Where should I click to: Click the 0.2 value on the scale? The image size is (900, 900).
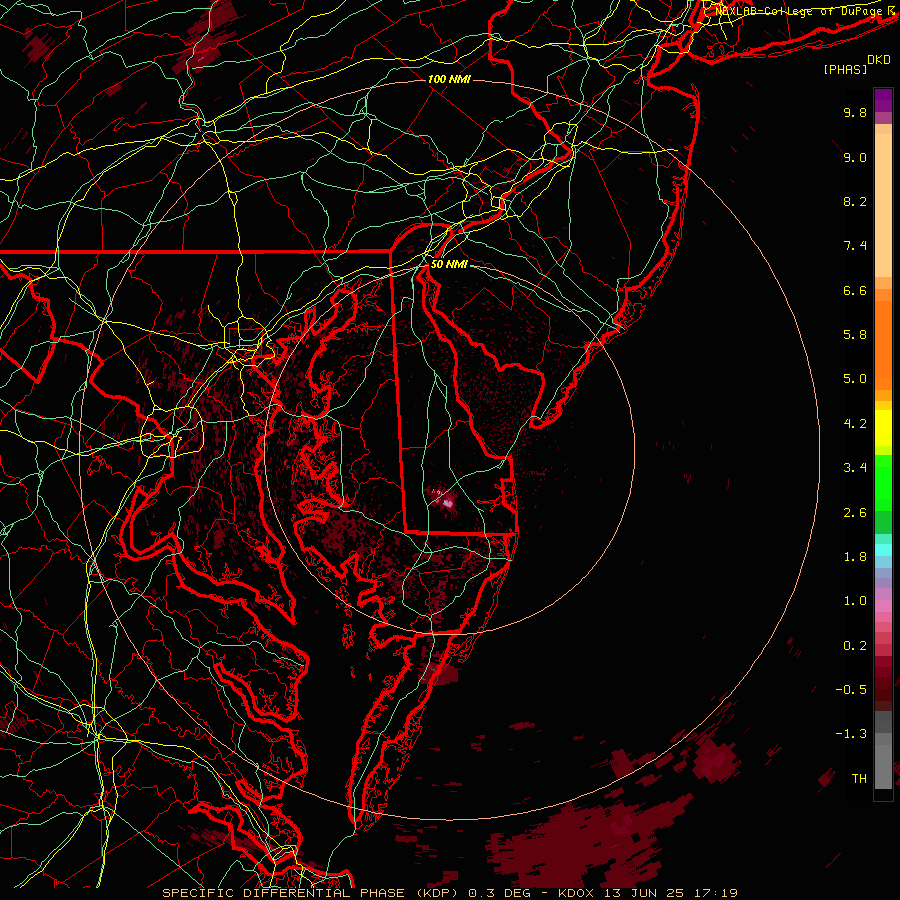(855, 646)
